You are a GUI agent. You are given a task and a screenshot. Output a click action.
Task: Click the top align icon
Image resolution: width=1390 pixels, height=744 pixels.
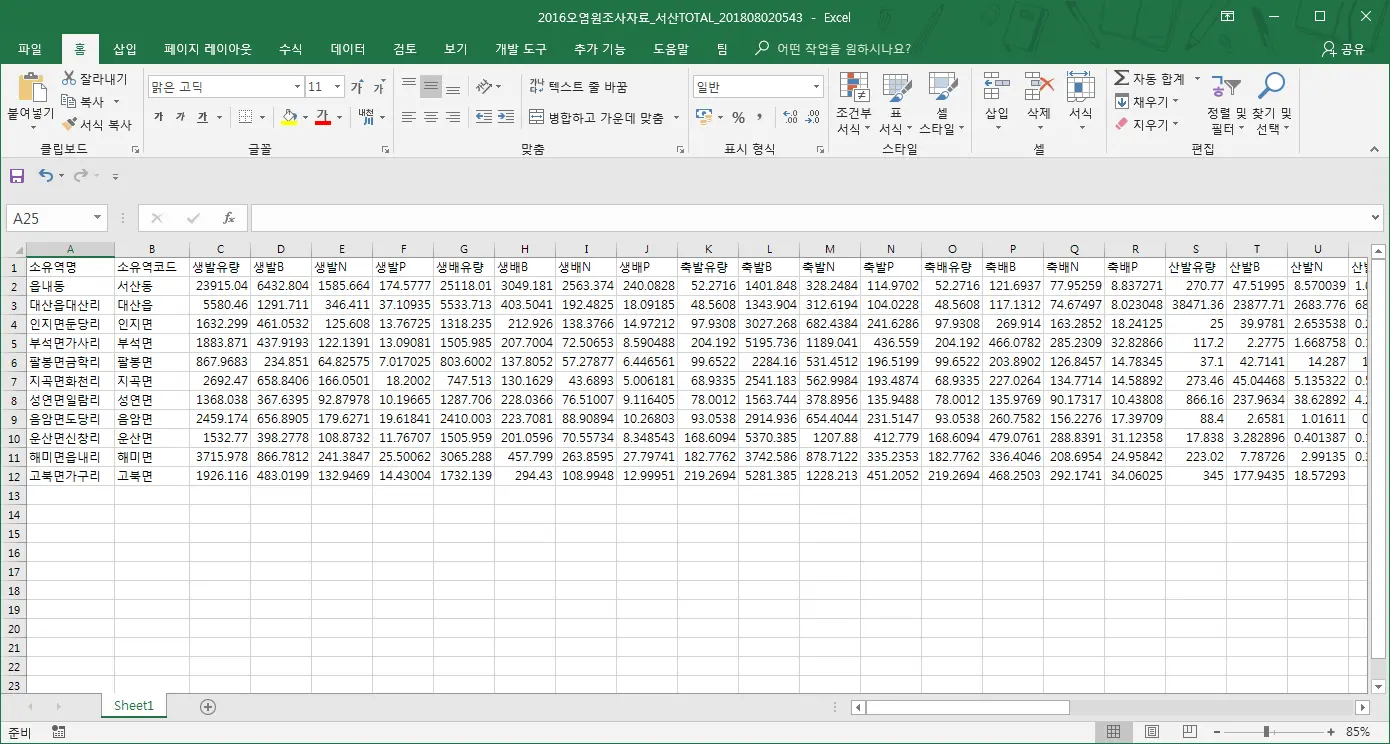pyautogui.click(x=409, y=86)
